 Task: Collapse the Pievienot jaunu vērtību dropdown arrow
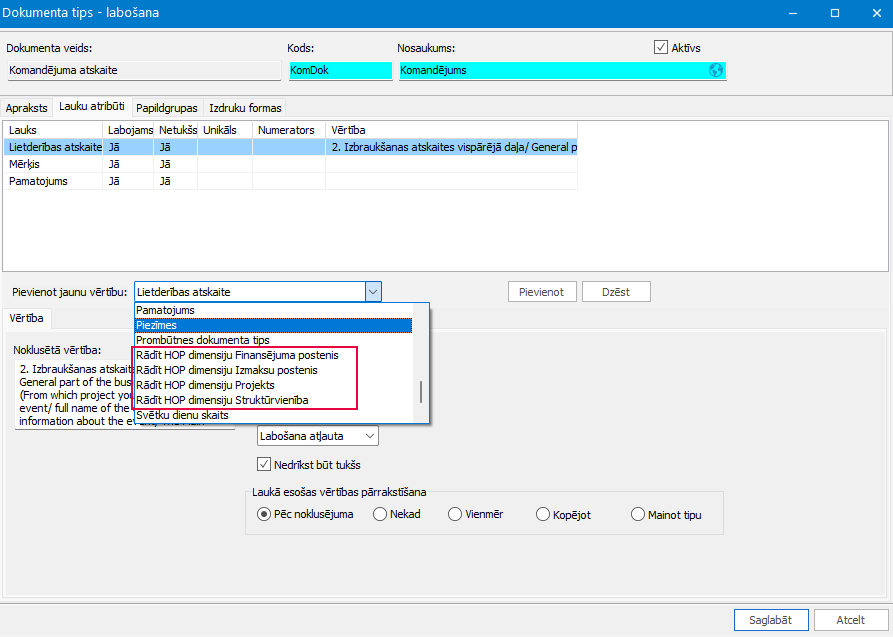coord(373,292)
